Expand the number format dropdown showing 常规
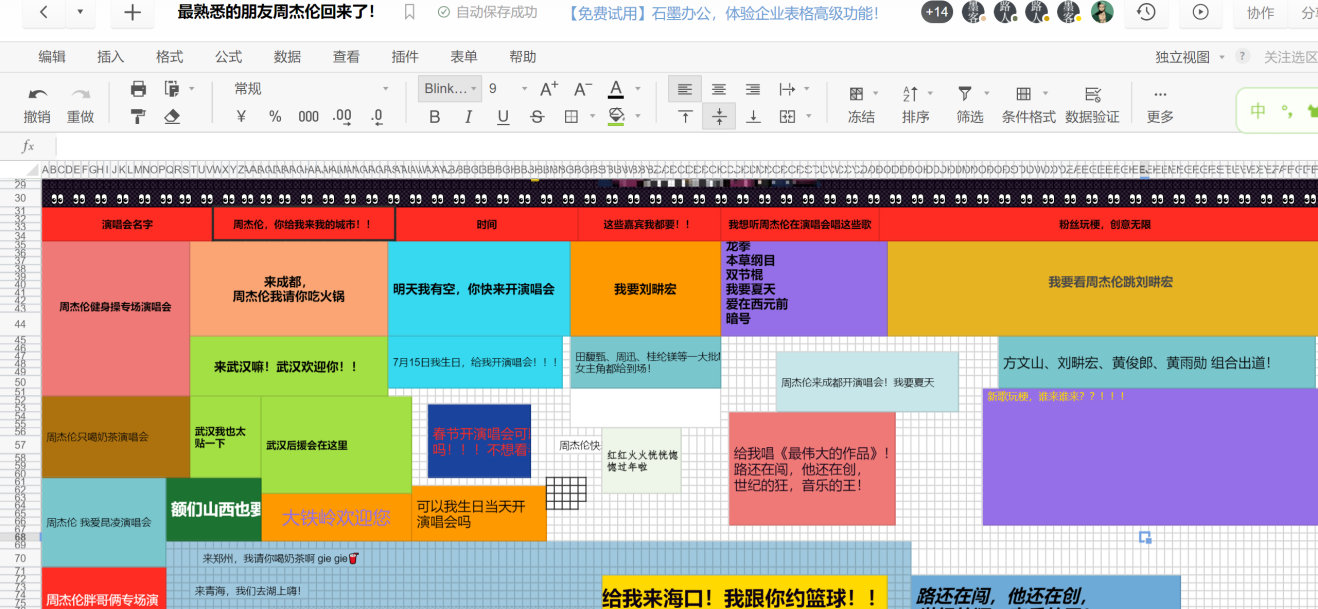 point(310,89)
